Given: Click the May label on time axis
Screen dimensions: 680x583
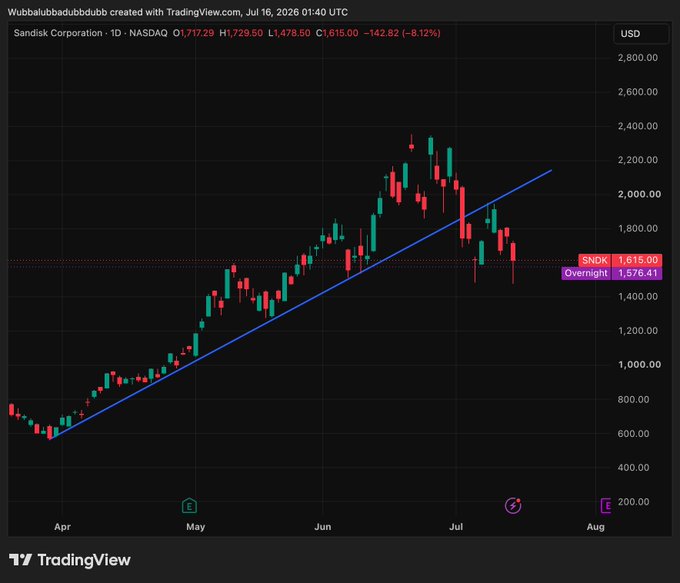Looking at the screenshot, I should click(195, 527).
